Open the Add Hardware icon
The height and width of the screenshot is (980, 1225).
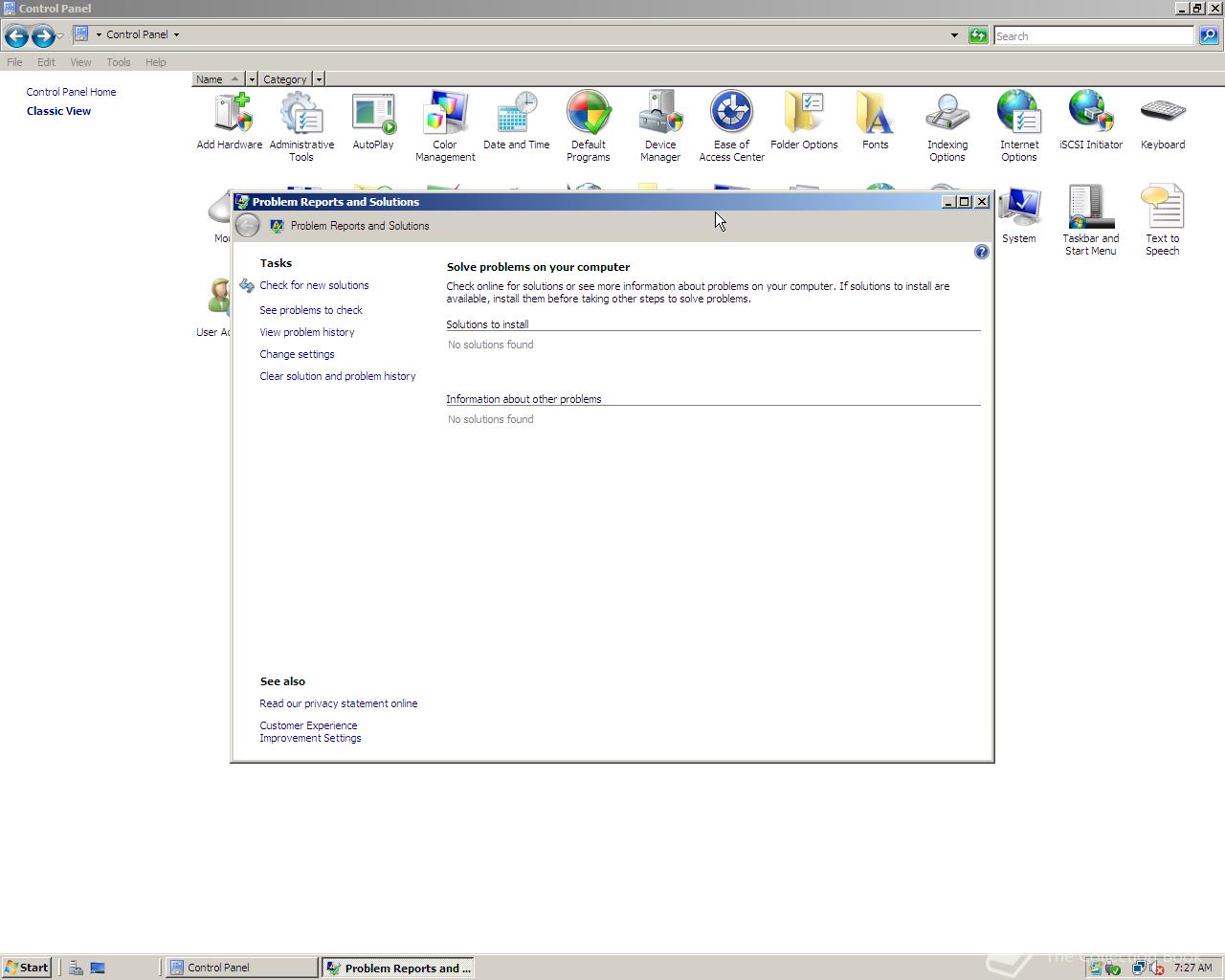pos(230,122)
